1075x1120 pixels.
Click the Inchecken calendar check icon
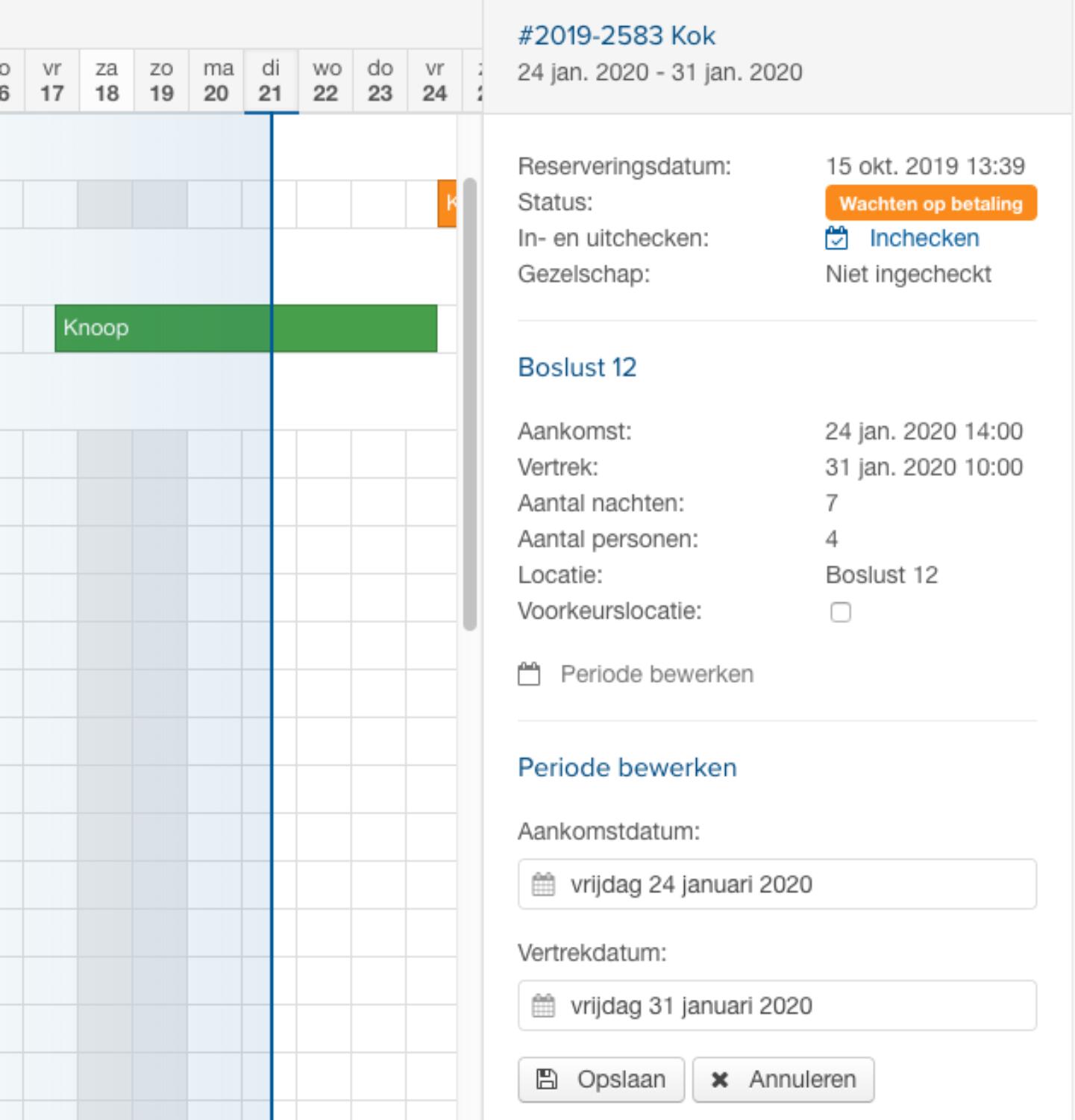point(836,238)
